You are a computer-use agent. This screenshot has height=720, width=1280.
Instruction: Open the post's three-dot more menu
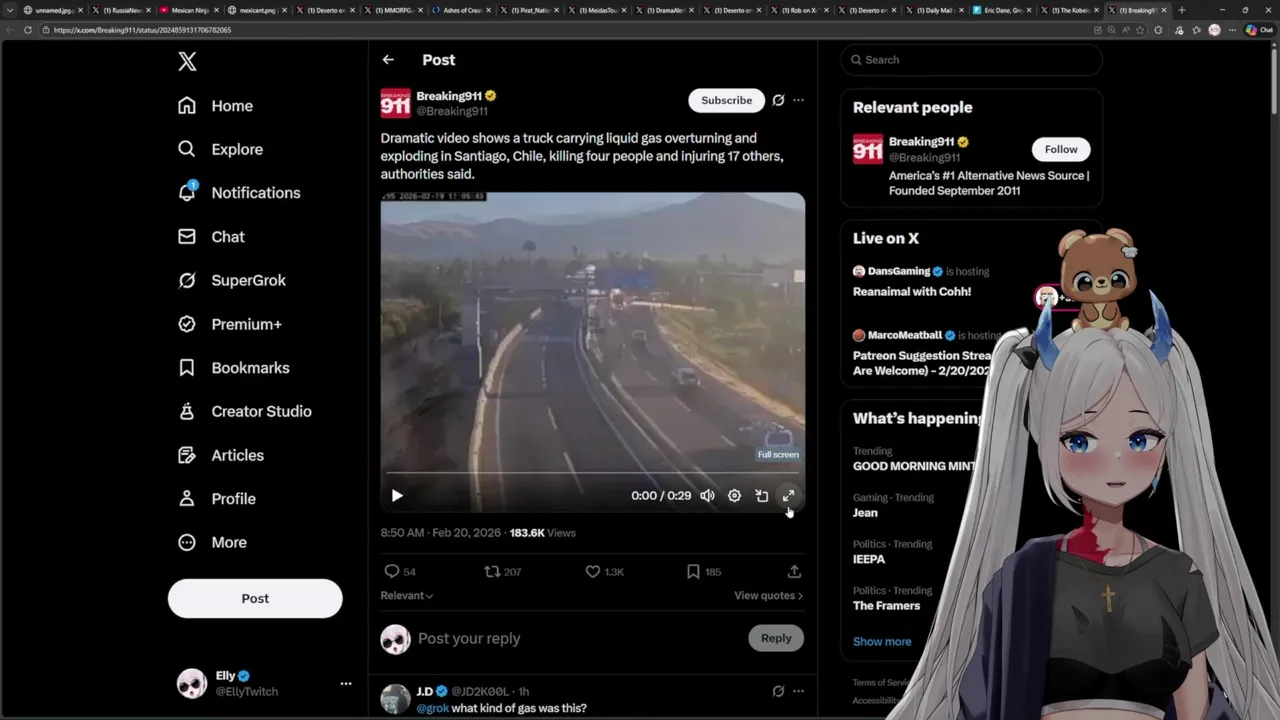point(798,100)
